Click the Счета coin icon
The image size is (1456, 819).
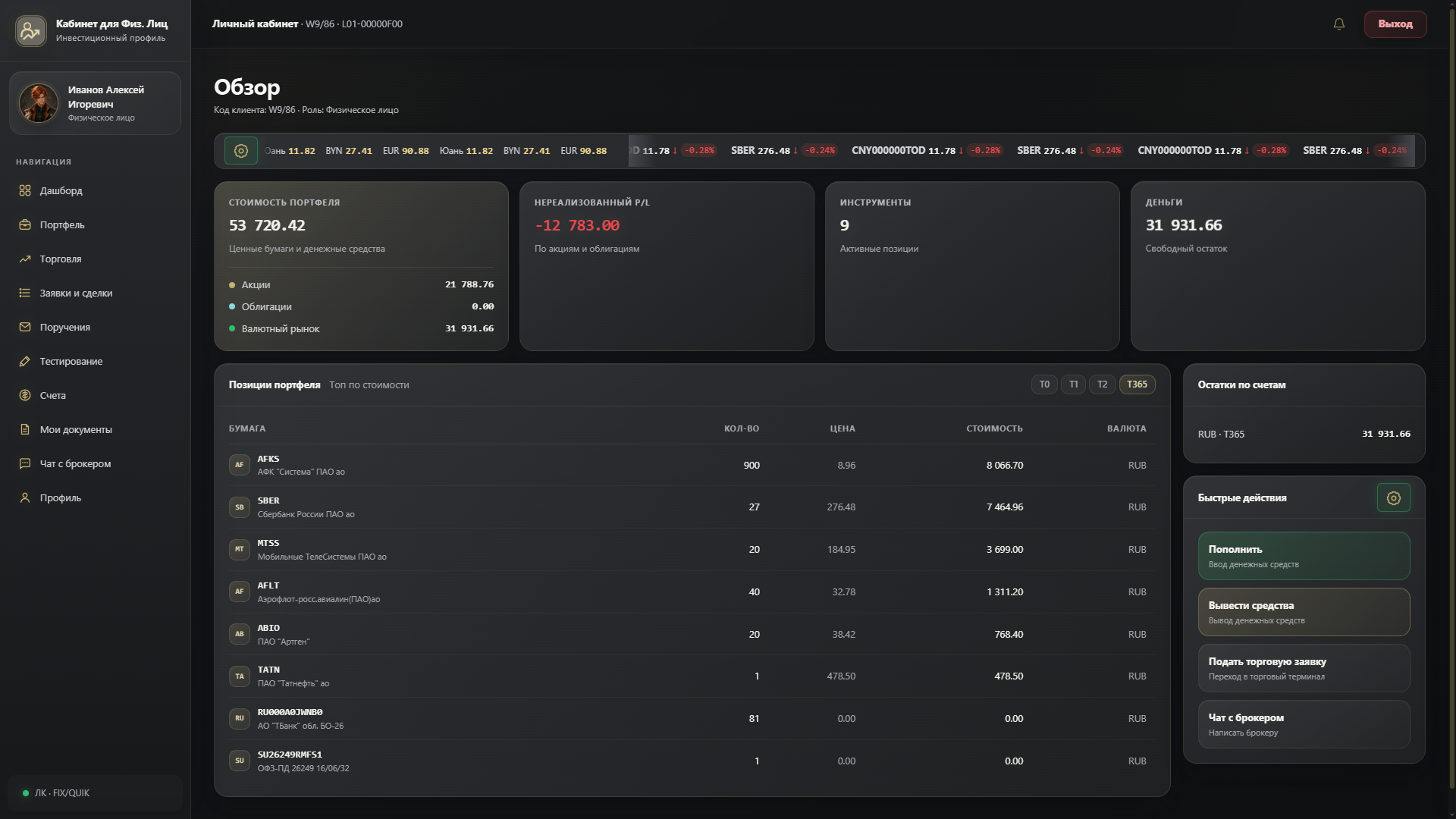[25, 395]
